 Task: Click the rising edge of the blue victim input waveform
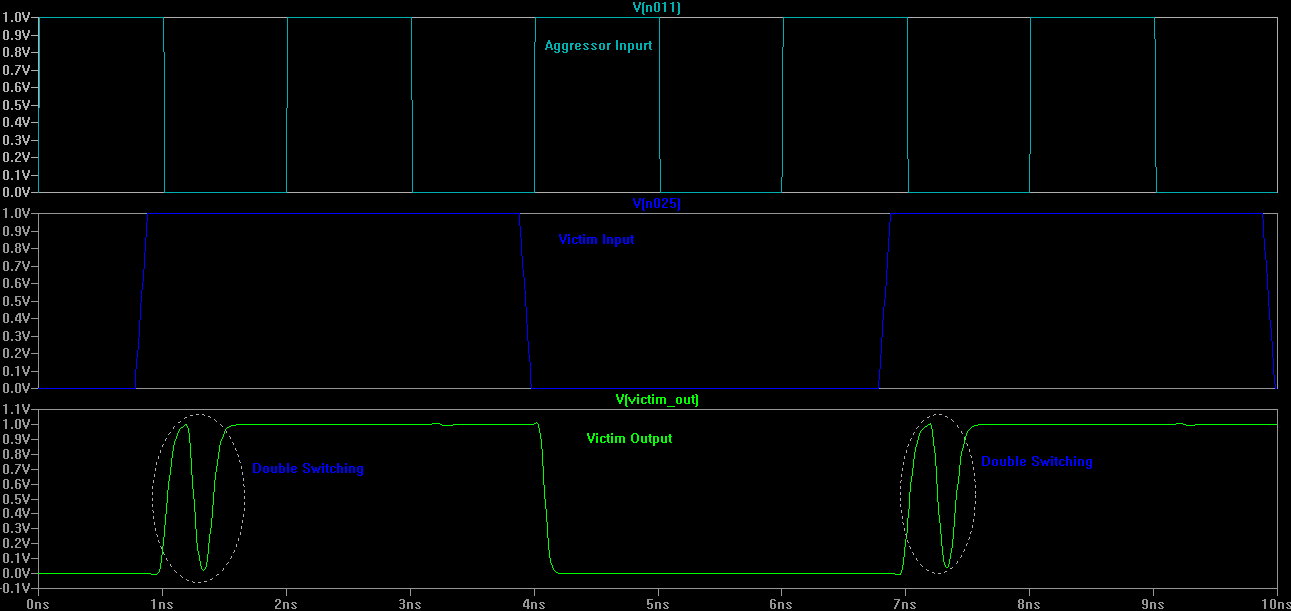click(141, 300)
